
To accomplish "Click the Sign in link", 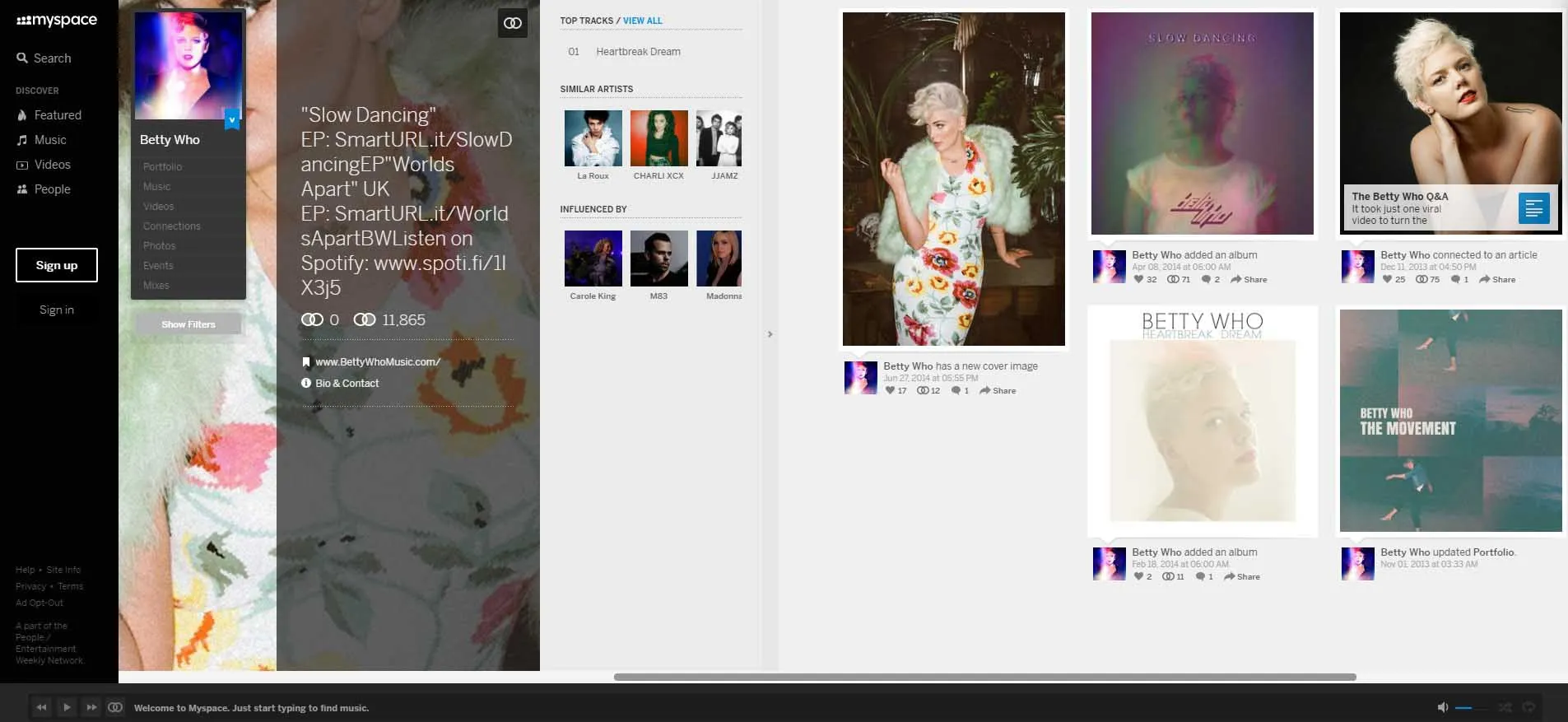I will (x=57, y=310).
